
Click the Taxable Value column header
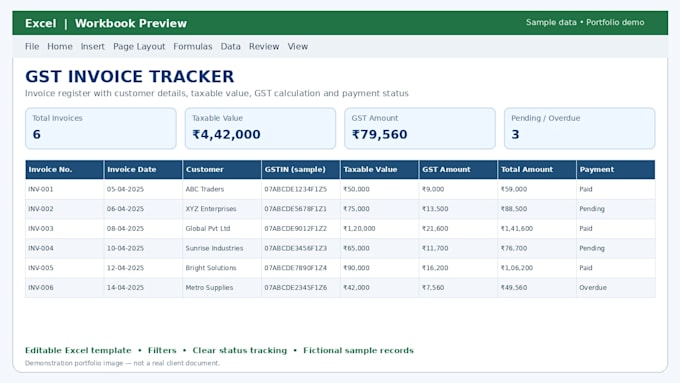pyautogui.click(x=379, y=170)
